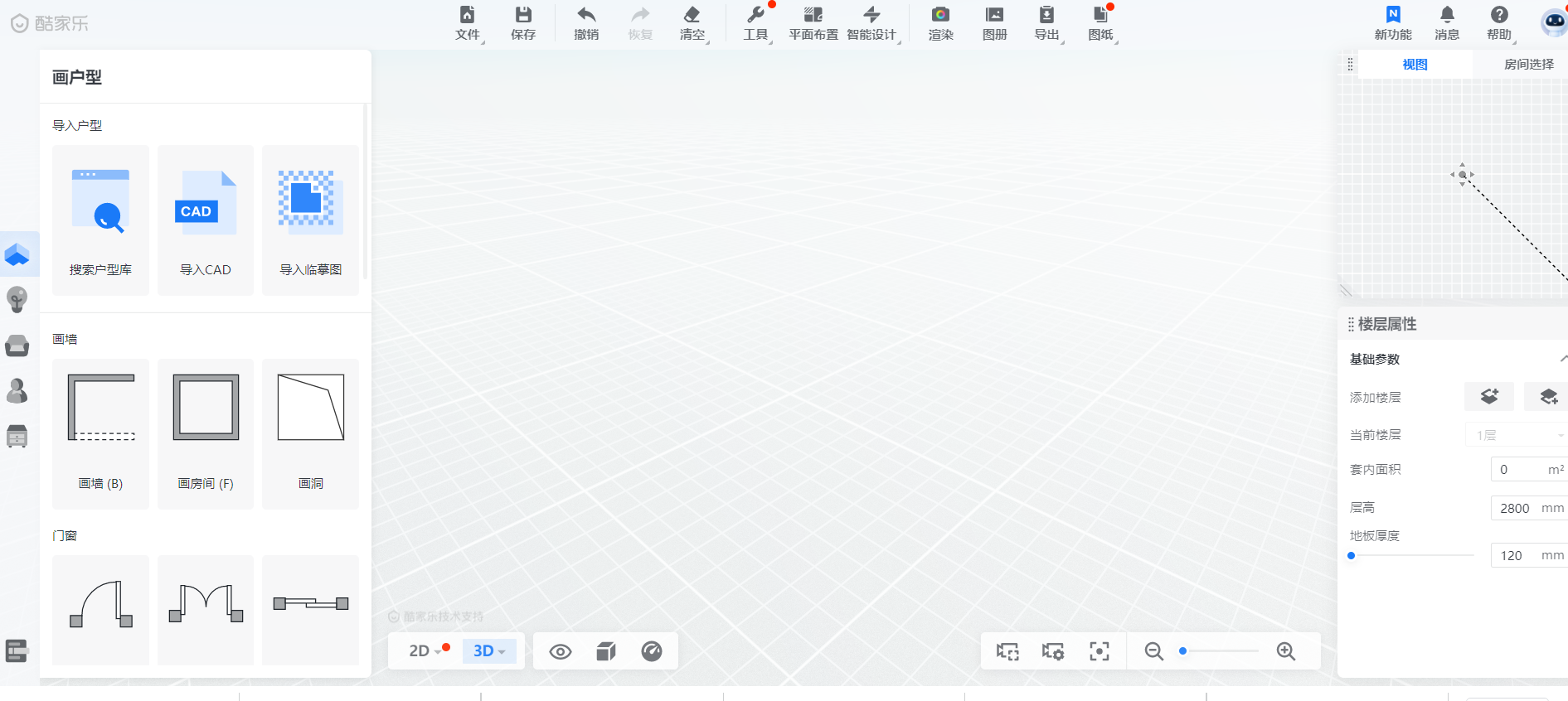Click the frame-select icon in bottom bar
This screenshot has width=1568, height=701.
pyautogui.click(x=1007, y=652)
